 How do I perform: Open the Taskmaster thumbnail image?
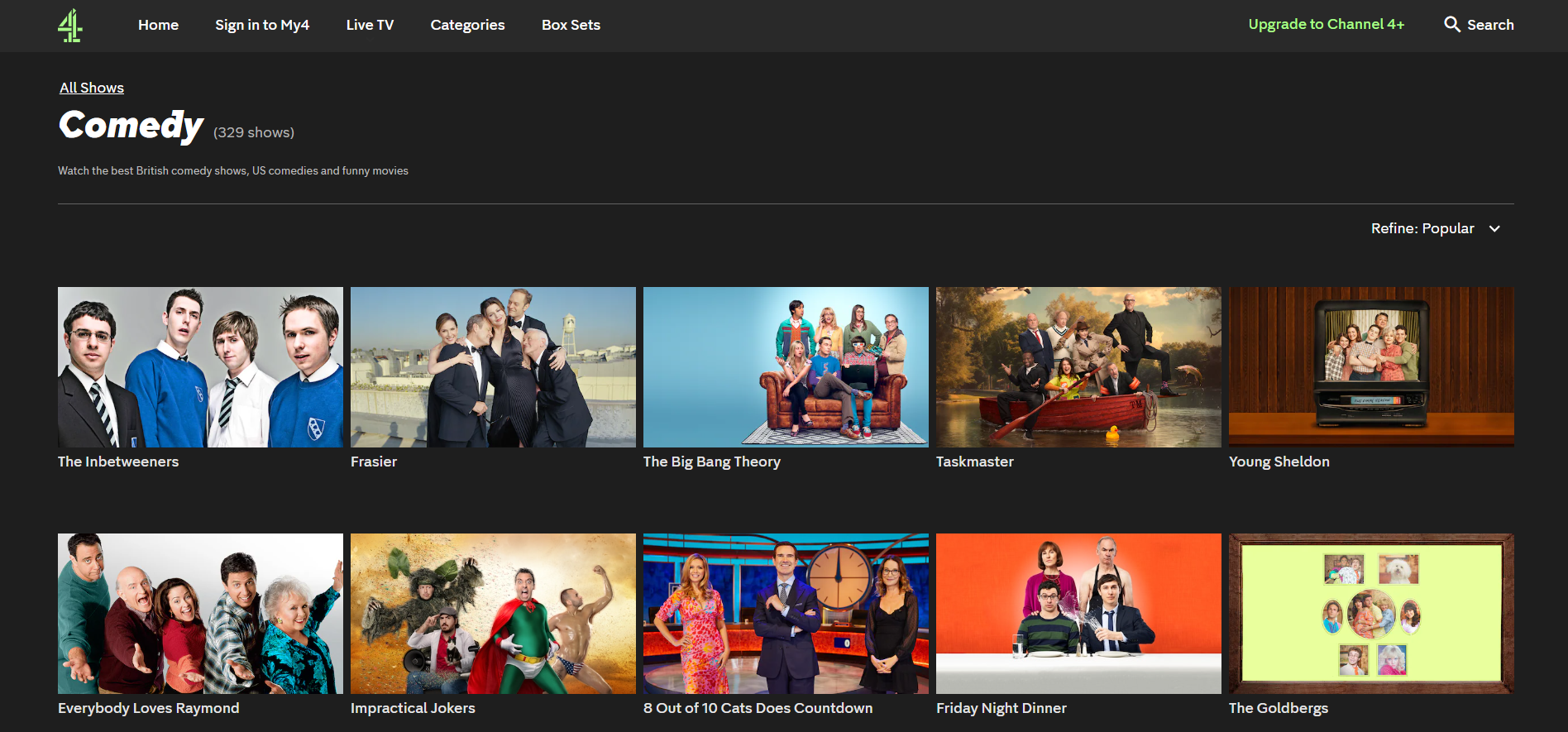(x=1078, y=367)
